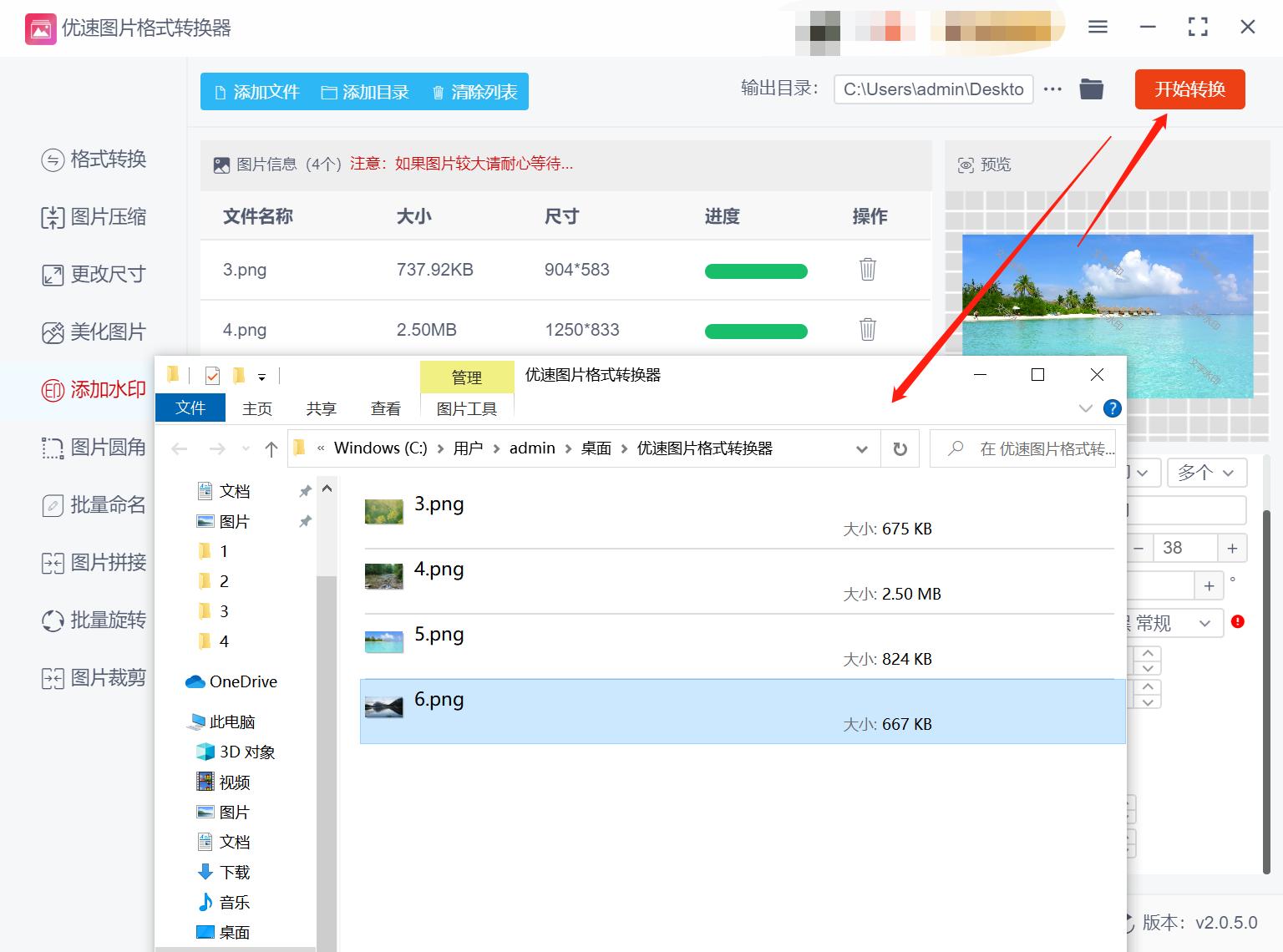Screen dimensions: 1283x952
Task: Click the Explorer search box
Action: (x=1022, y=448)
